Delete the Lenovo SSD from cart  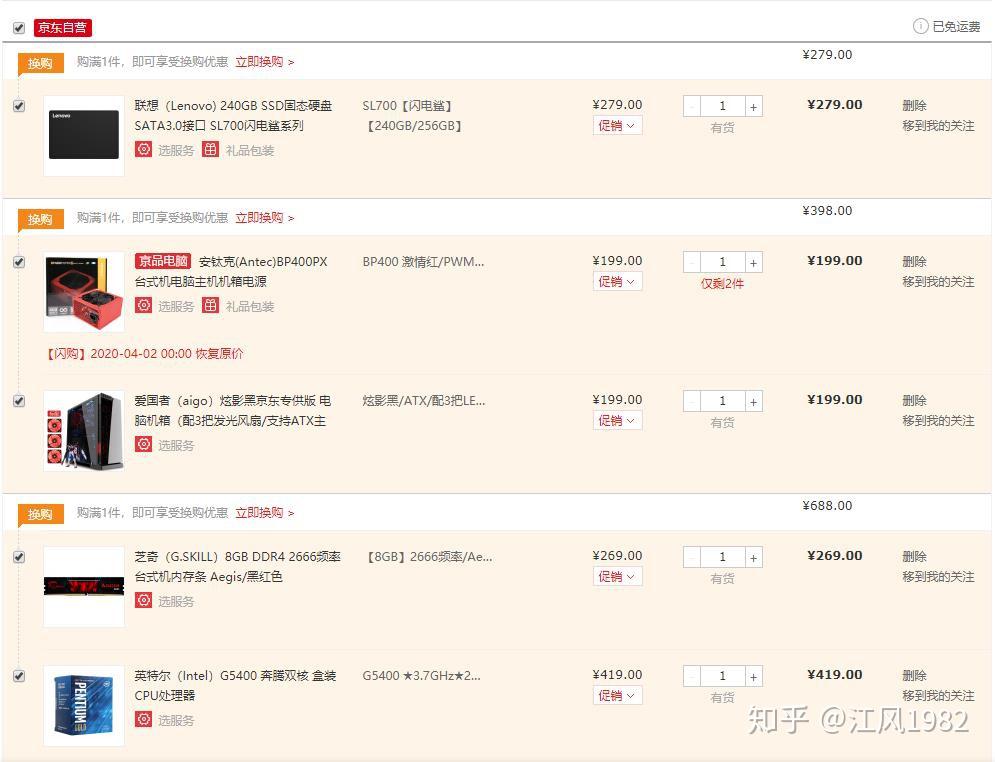914,105
